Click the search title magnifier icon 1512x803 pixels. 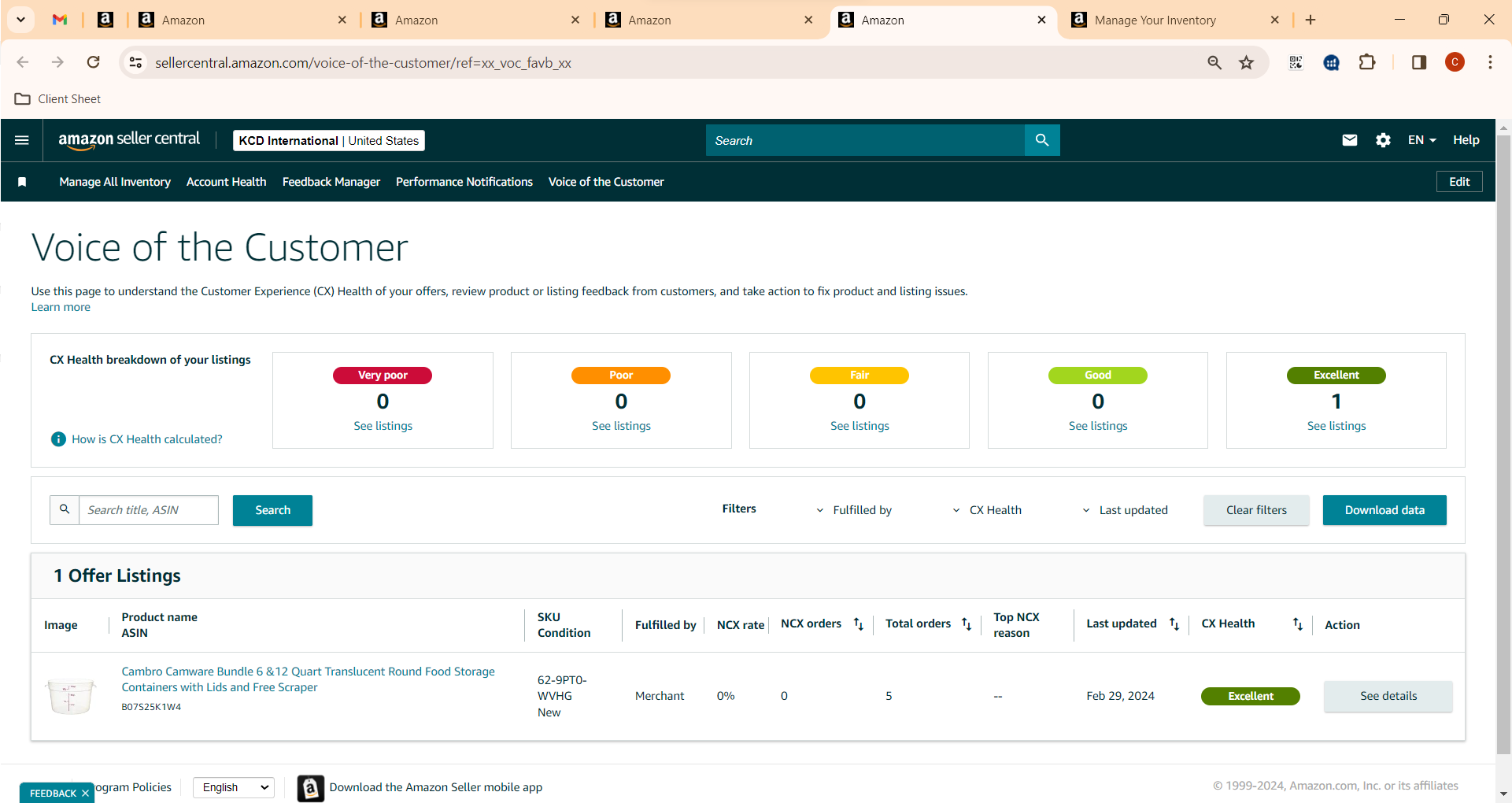(65, 510)
